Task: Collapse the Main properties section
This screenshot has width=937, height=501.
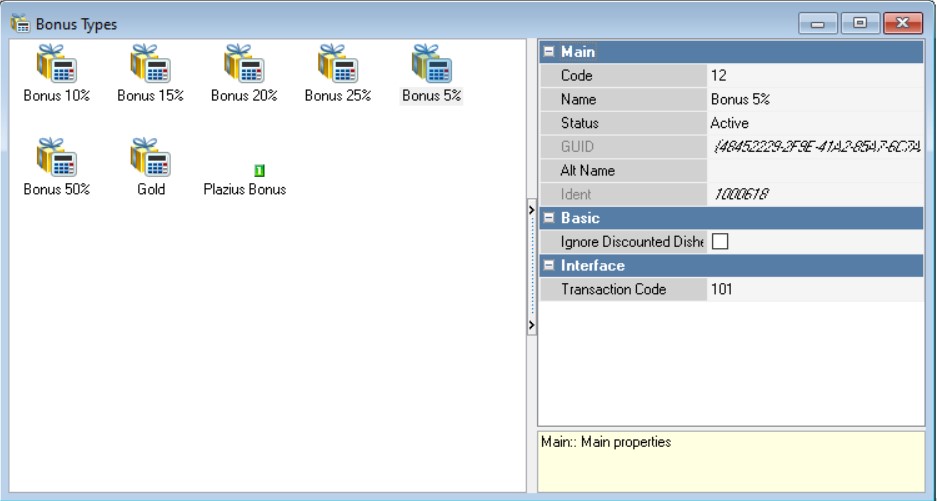Action: pos(548,52)
